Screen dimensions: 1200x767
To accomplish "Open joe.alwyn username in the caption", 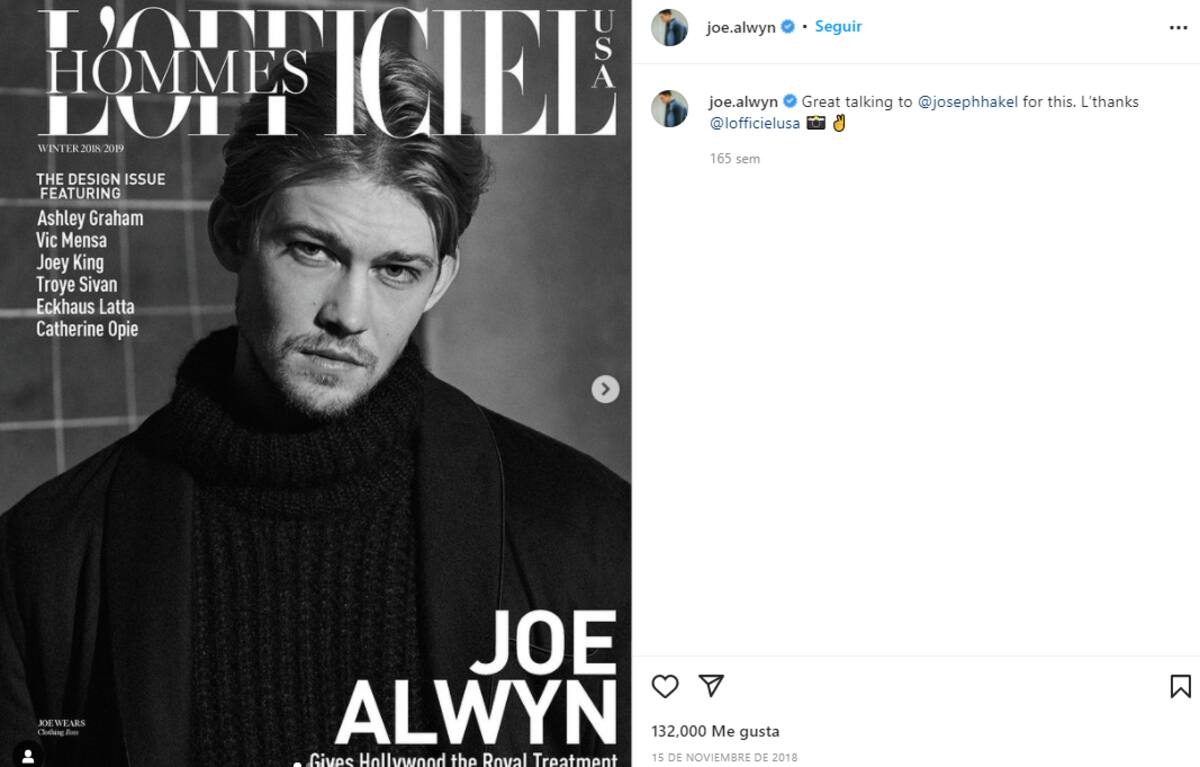I will 743,102.
